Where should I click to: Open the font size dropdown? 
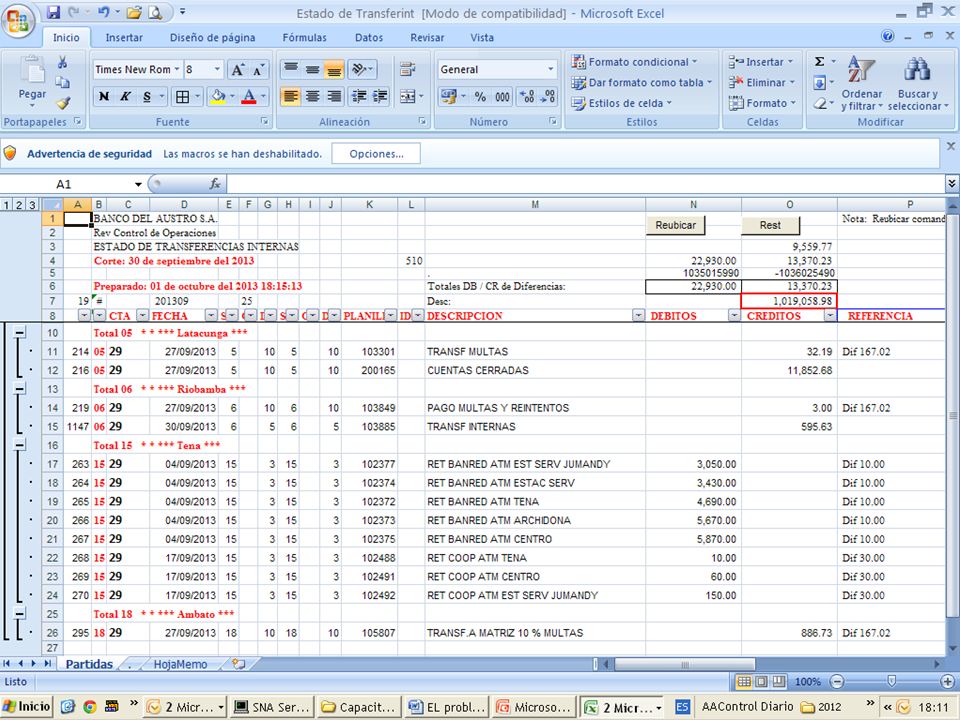[x=217, y=69]
